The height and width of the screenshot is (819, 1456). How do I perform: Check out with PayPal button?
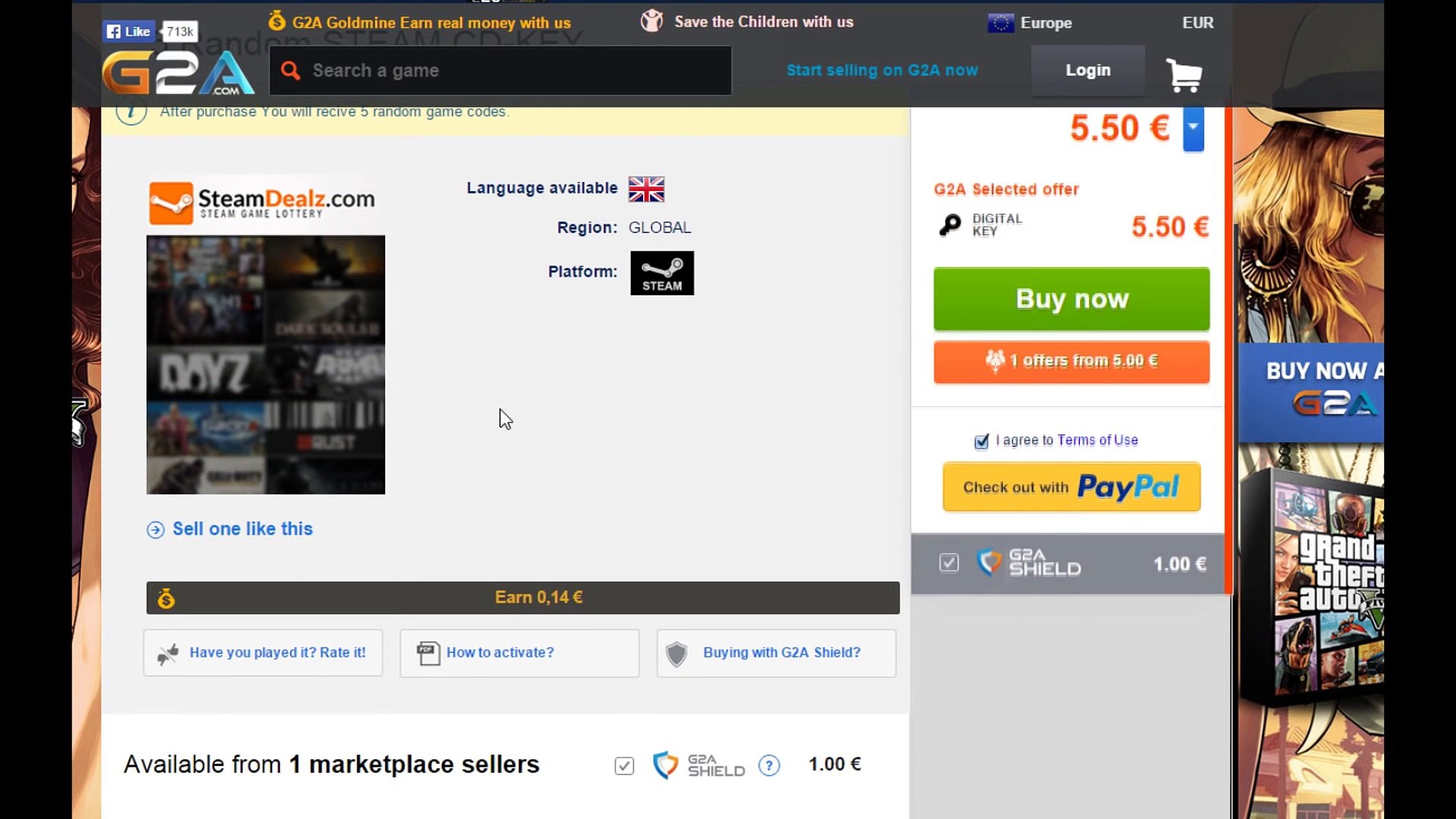1071,487
